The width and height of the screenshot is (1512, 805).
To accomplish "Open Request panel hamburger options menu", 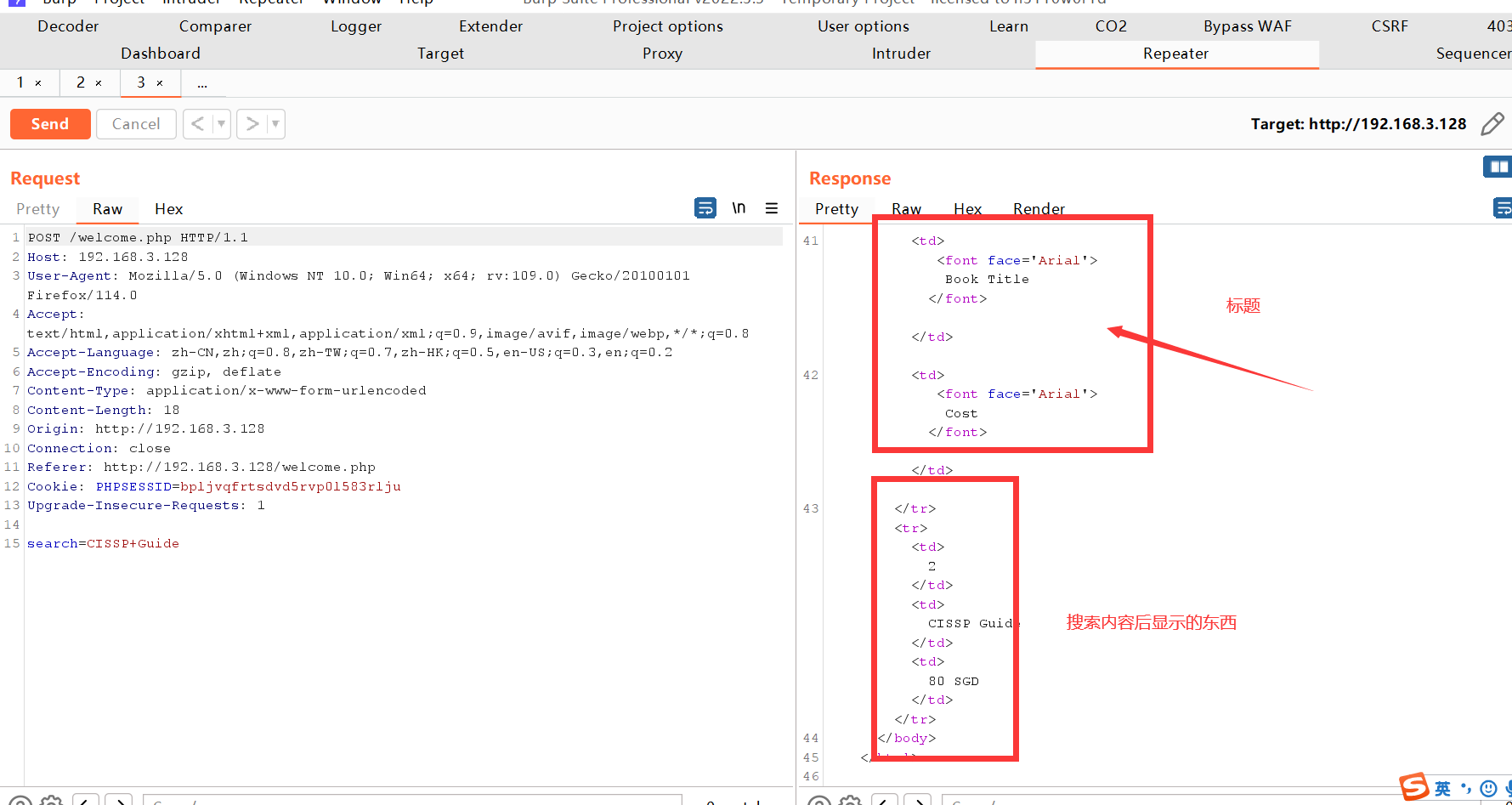I will 772,208.
